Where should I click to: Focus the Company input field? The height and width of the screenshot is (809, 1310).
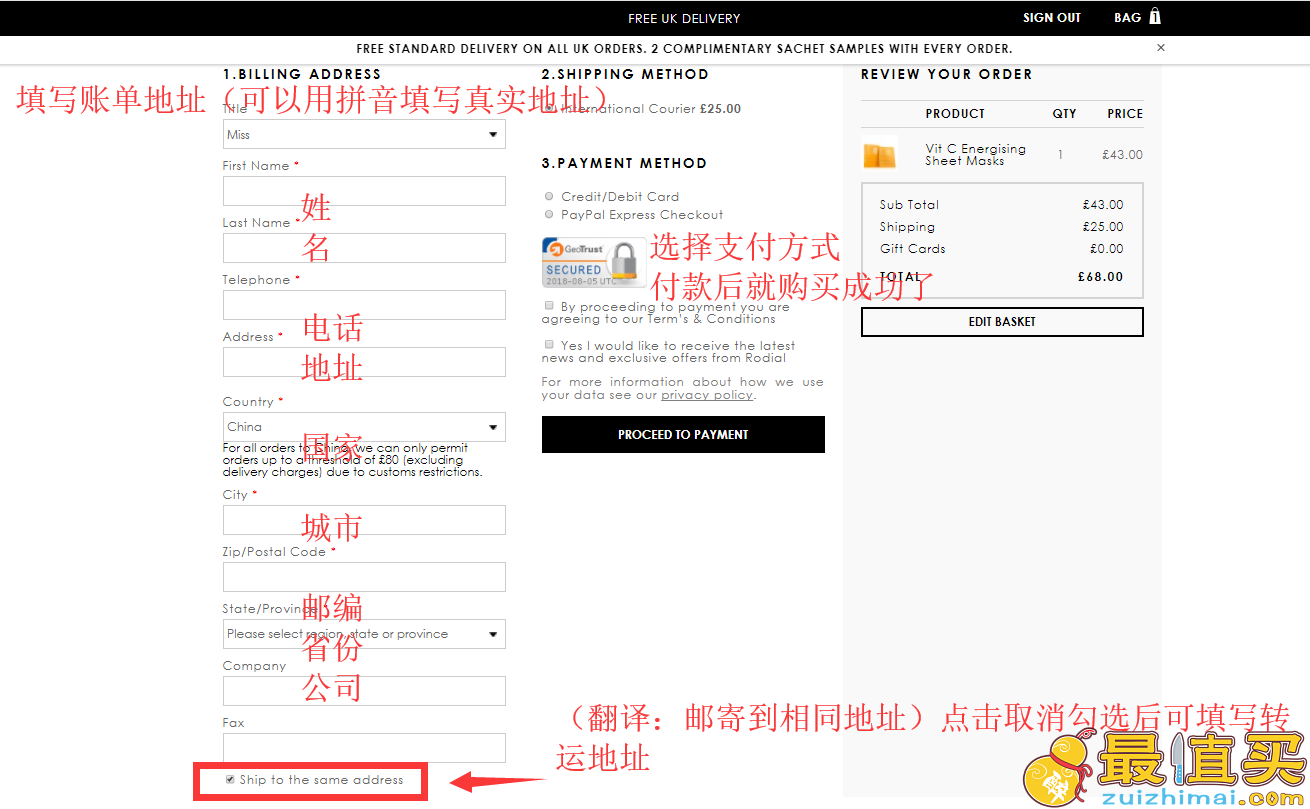364,691
